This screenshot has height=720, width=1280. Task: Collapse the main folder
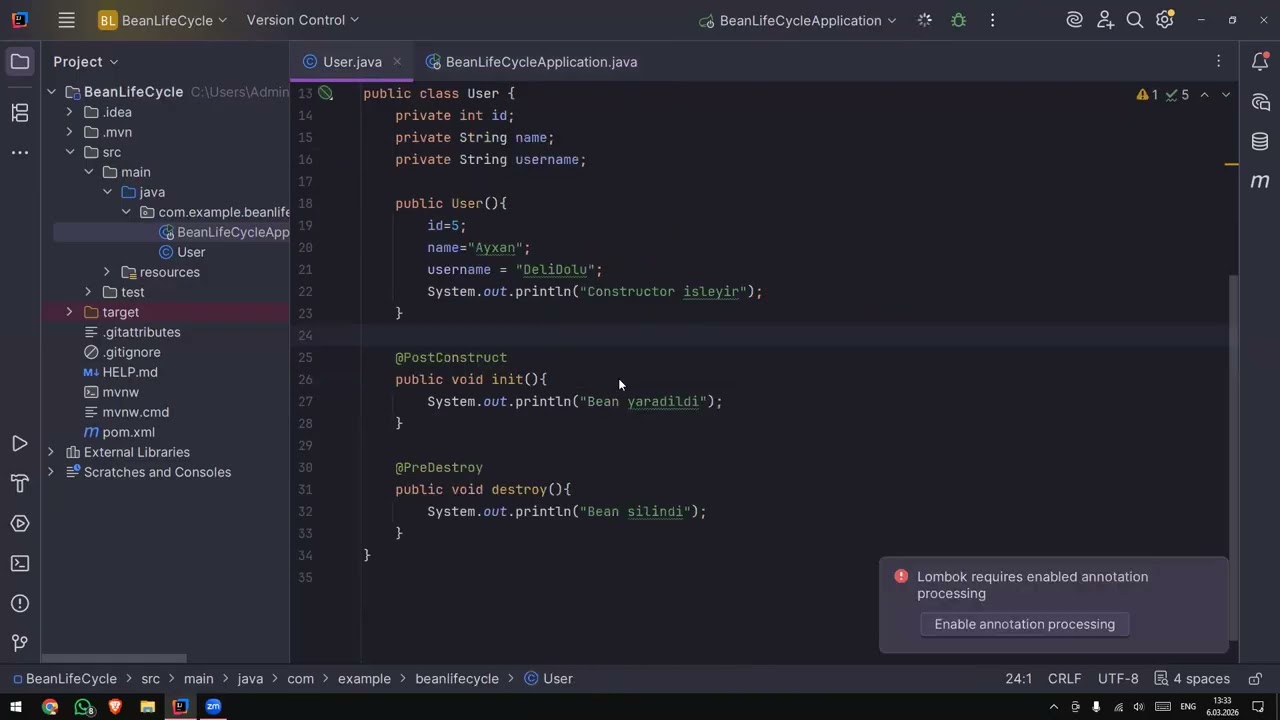click(x=89, y=172)
